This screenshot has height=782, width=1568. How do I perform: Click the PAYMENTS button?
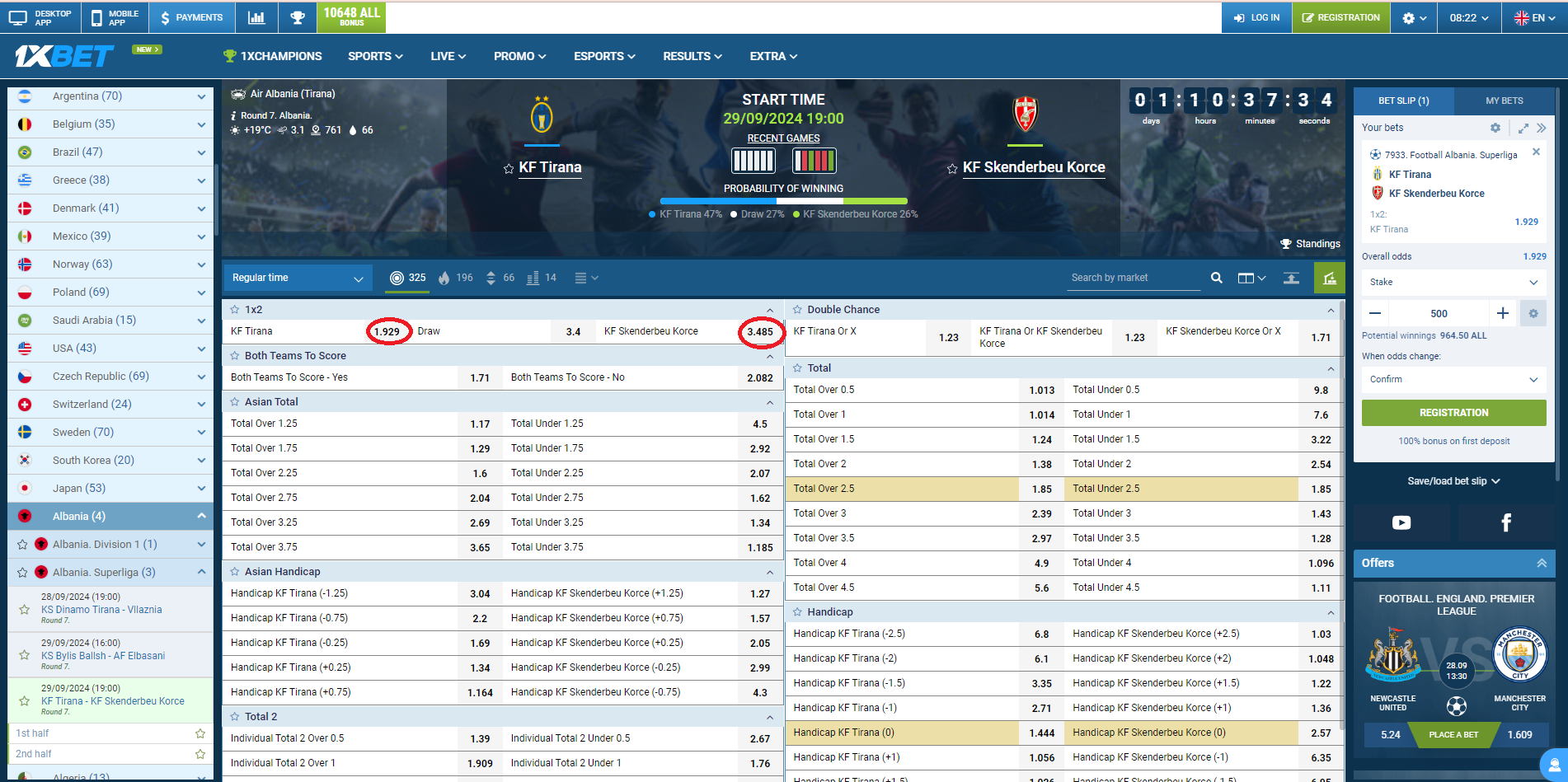click(x=191, y=17)
